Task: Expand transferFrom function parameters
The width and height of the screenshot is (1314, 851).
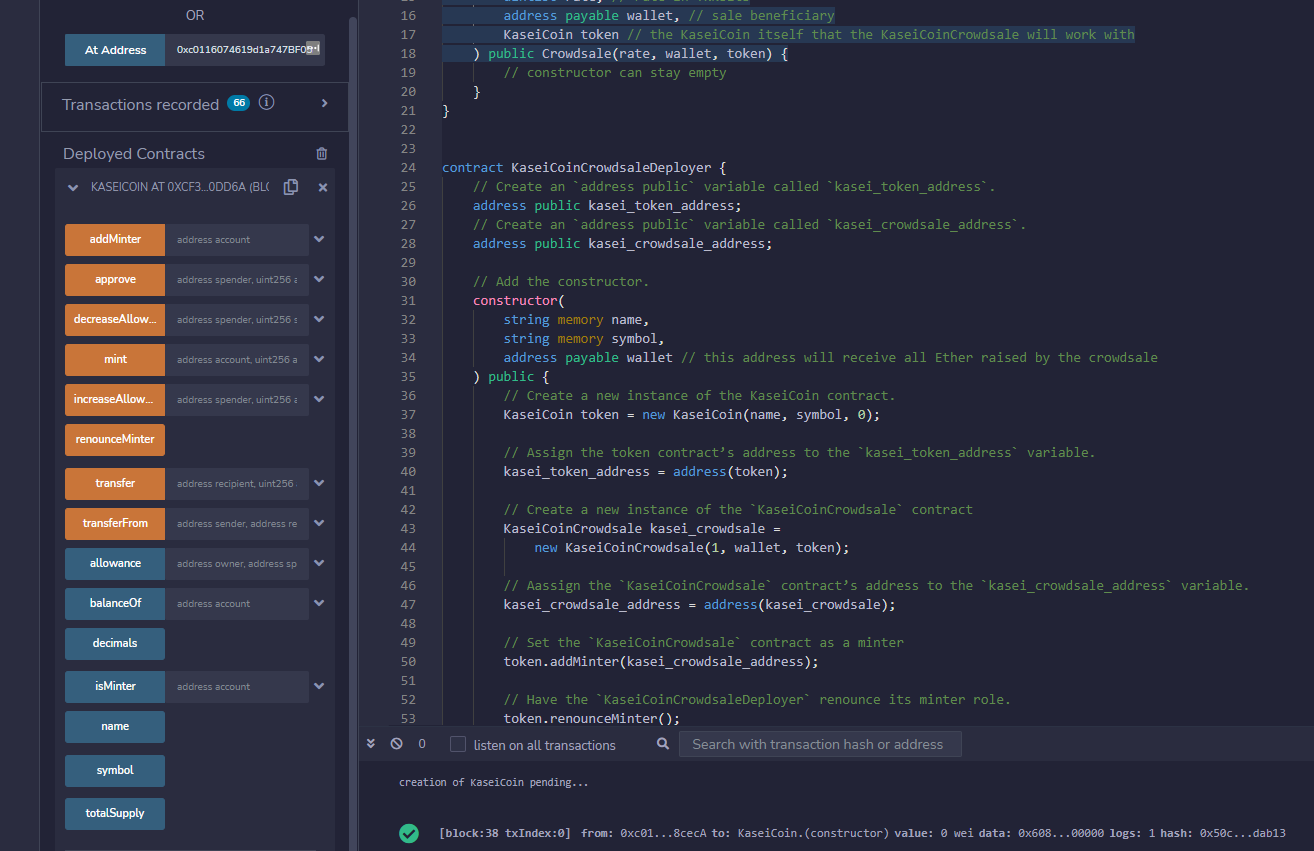Action: pos(319,523)
